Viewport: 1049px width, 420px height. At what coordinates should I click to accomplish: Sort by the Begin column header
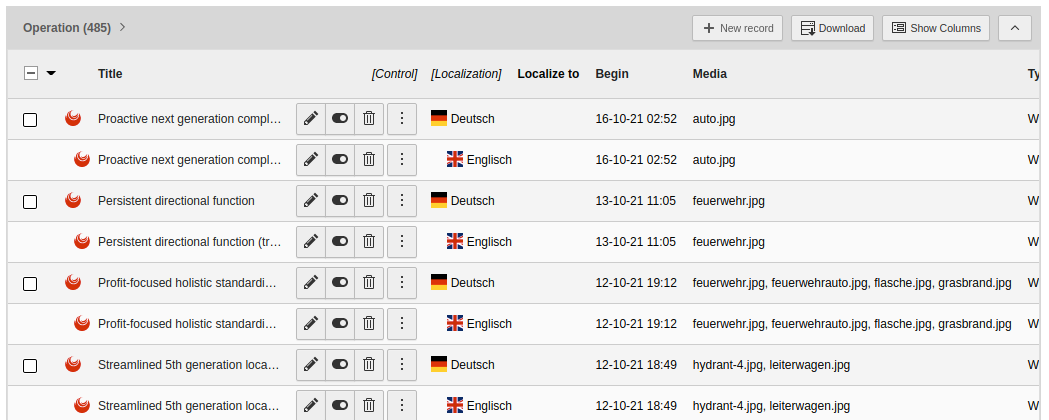point(612,74)
